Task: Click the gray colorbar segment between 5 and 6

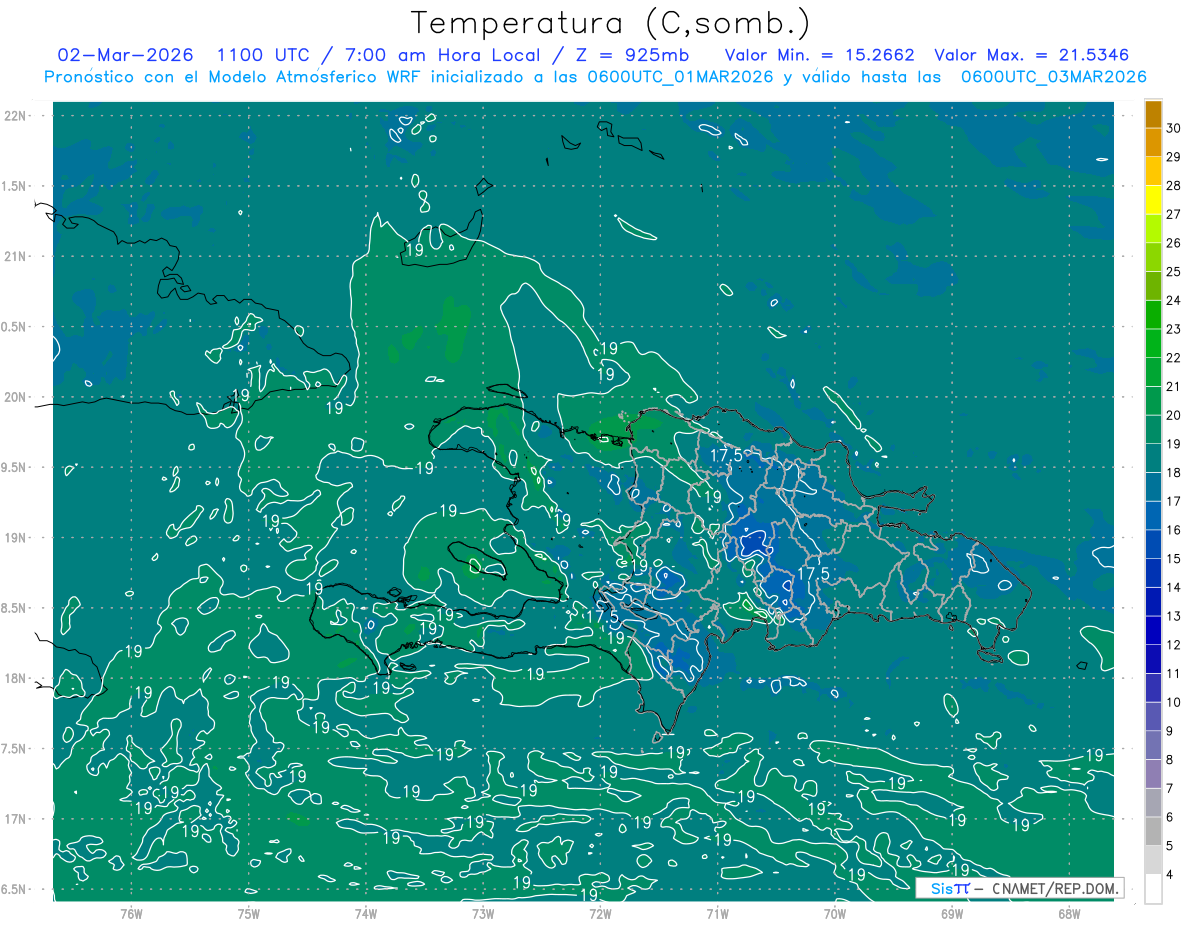Action: 1153,831
